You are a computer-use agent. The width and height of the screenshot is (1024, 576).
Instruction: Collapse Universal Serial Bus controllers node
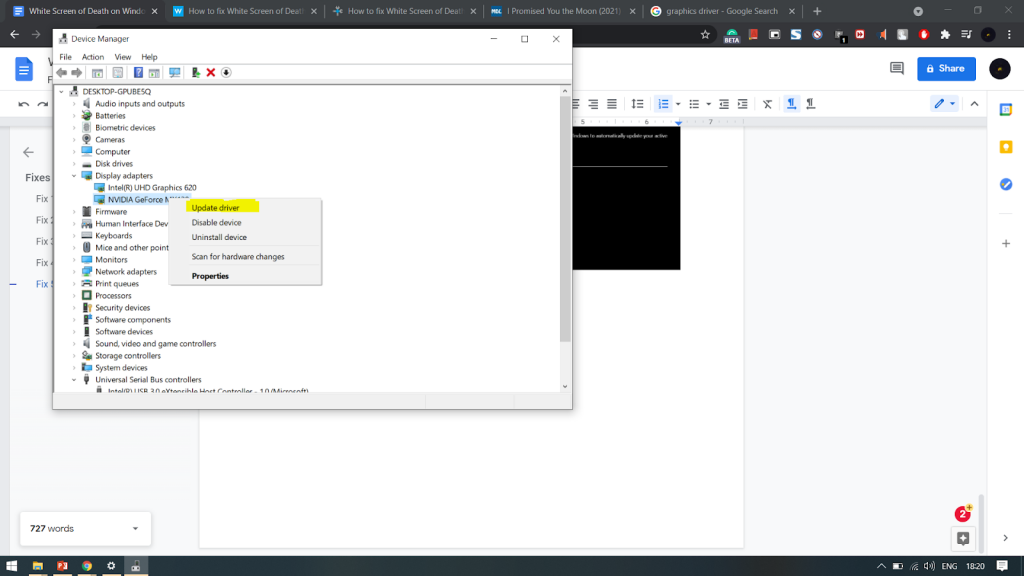point(74,379)
